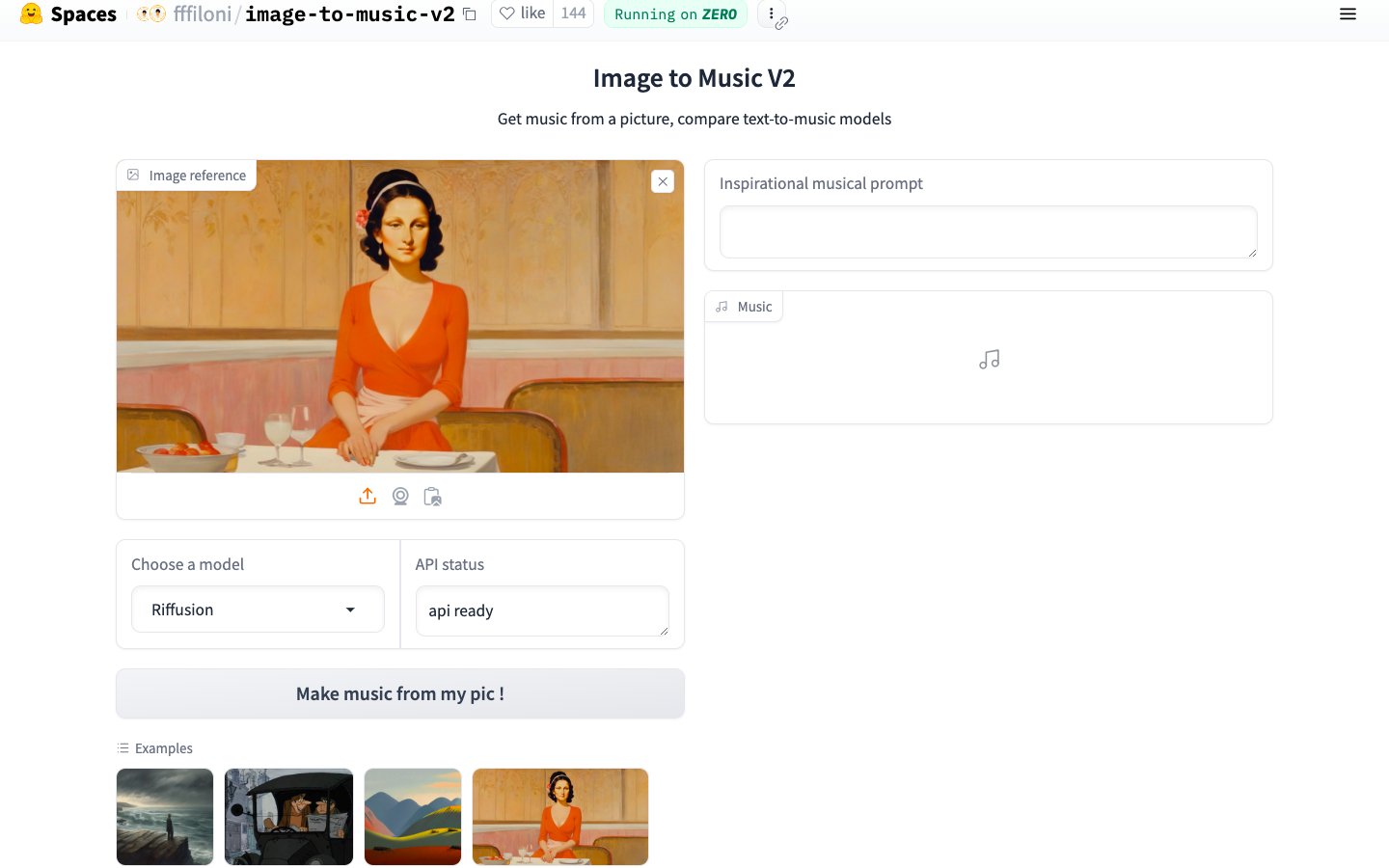
Task: Click the webcam capture icon
Action: click(x=400, y=496)
